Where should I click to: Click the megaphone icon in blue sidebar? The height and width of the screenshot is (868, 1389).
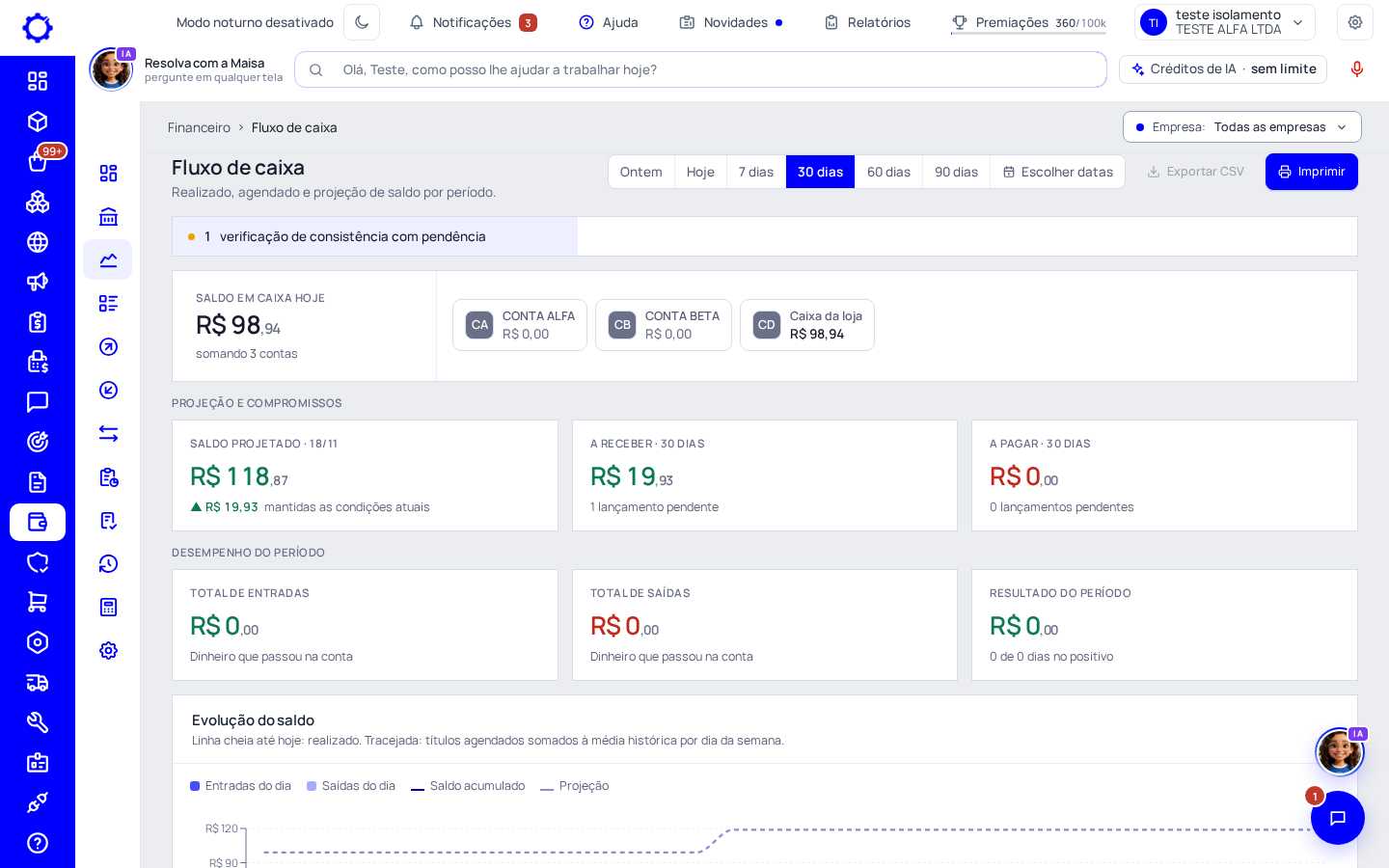tap(38, 282)
